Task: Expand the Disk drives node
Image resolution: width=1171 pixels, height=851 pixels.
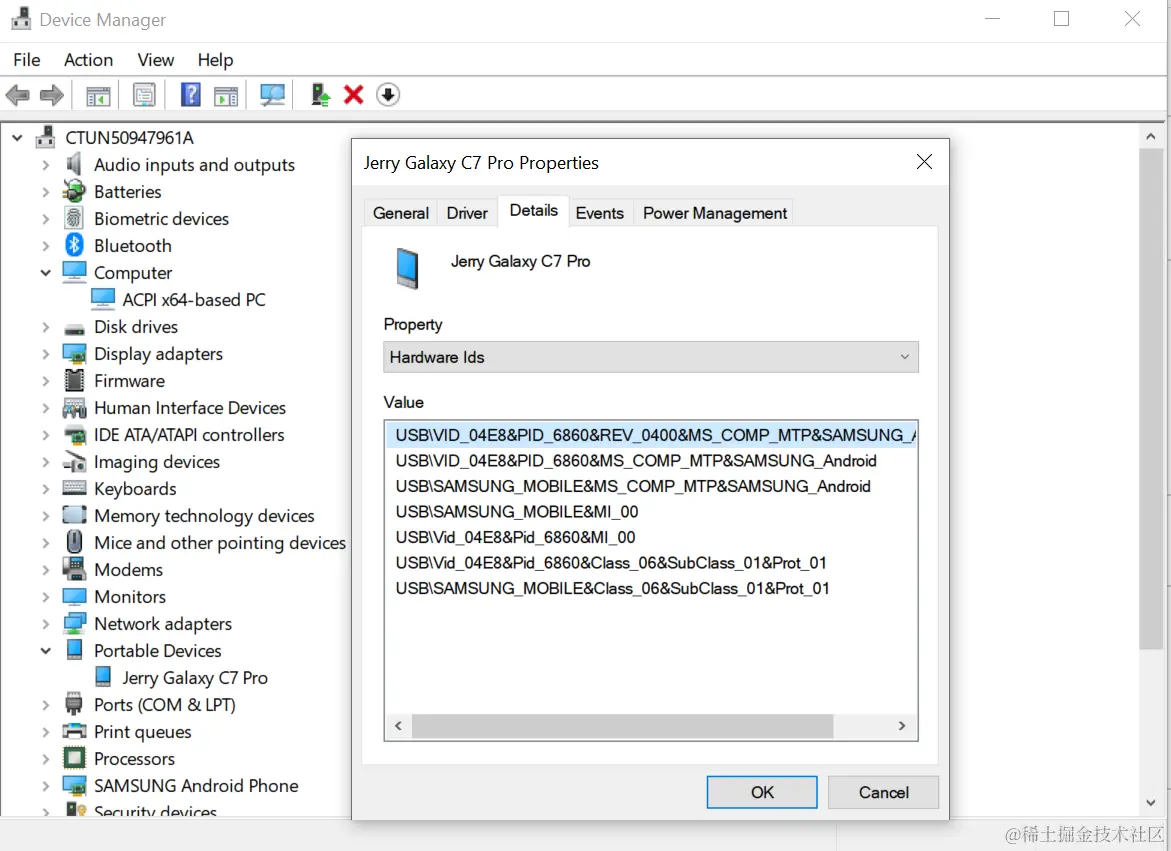Action: [46, 327]
